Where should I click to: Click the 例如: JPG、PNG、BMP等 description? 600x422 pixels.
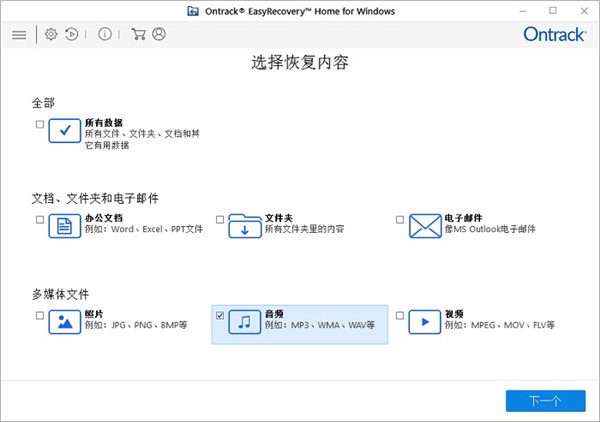tap(136, 325)
